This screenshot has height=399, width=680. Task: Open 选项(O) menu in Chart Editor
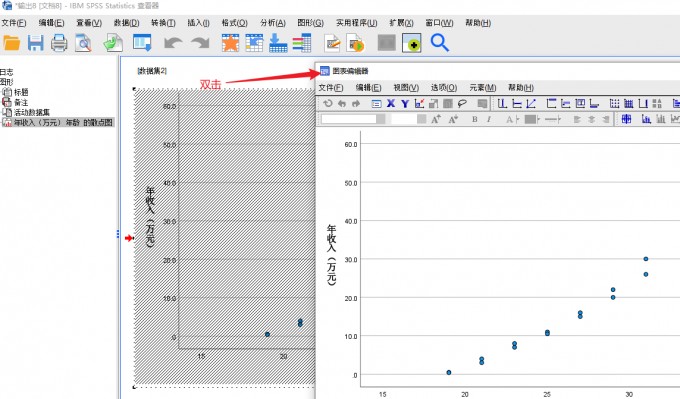444,88
